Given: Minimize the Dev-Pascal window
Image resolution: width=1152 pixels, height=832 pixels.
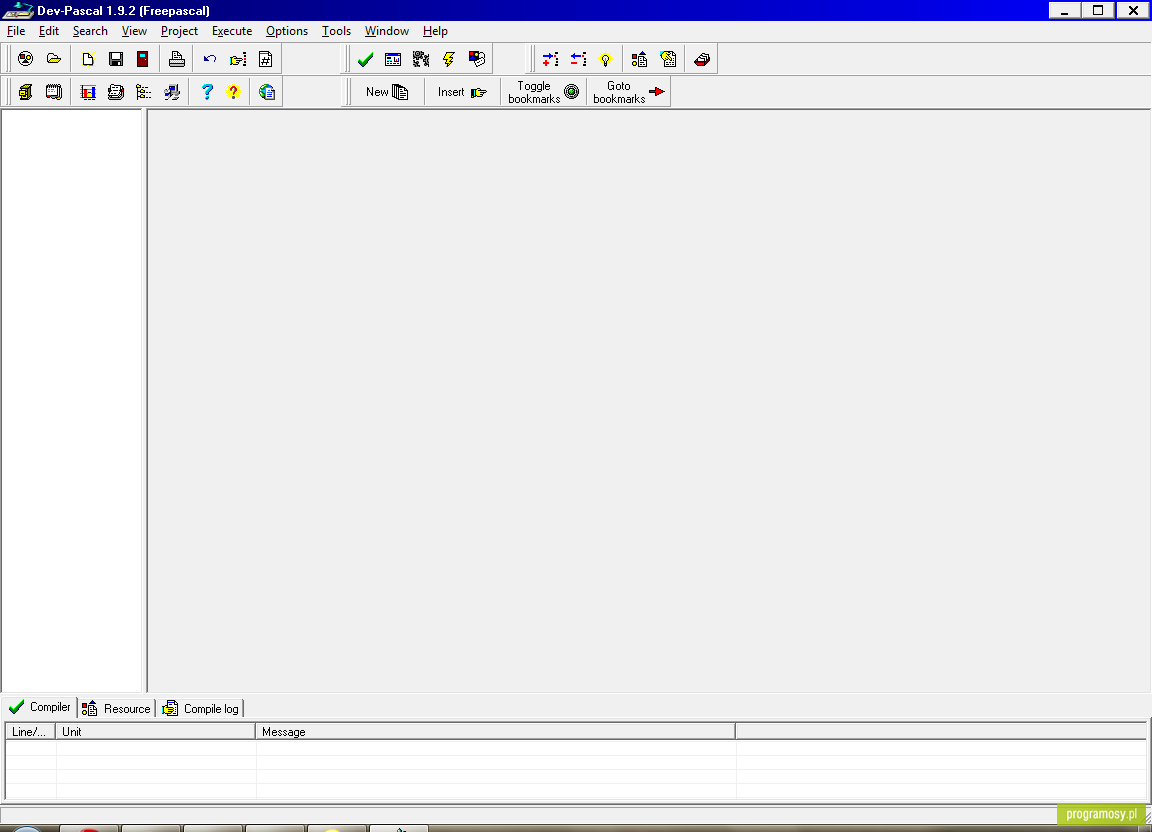Looking at the screenshot, I should [1064, 10].
